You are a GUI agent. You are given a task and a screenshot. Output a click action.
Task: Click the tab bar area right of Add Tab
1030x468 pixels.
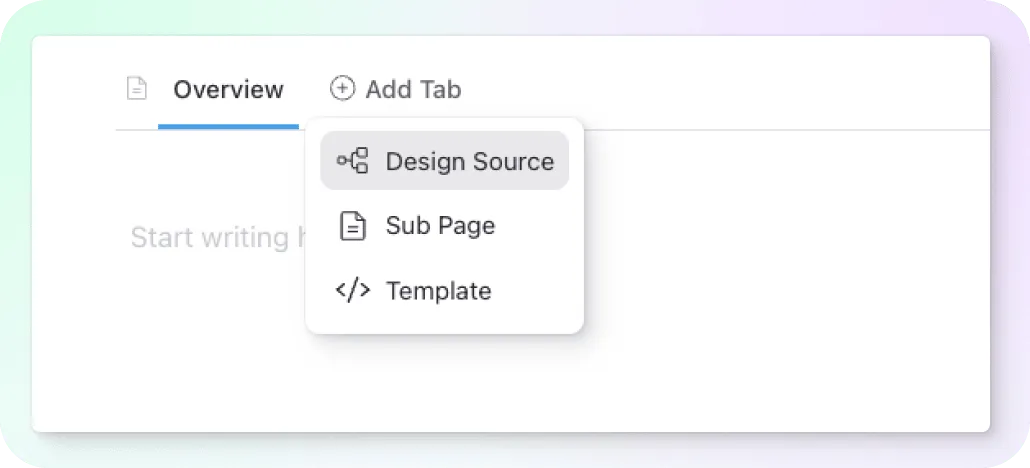[x=723, y=89]
